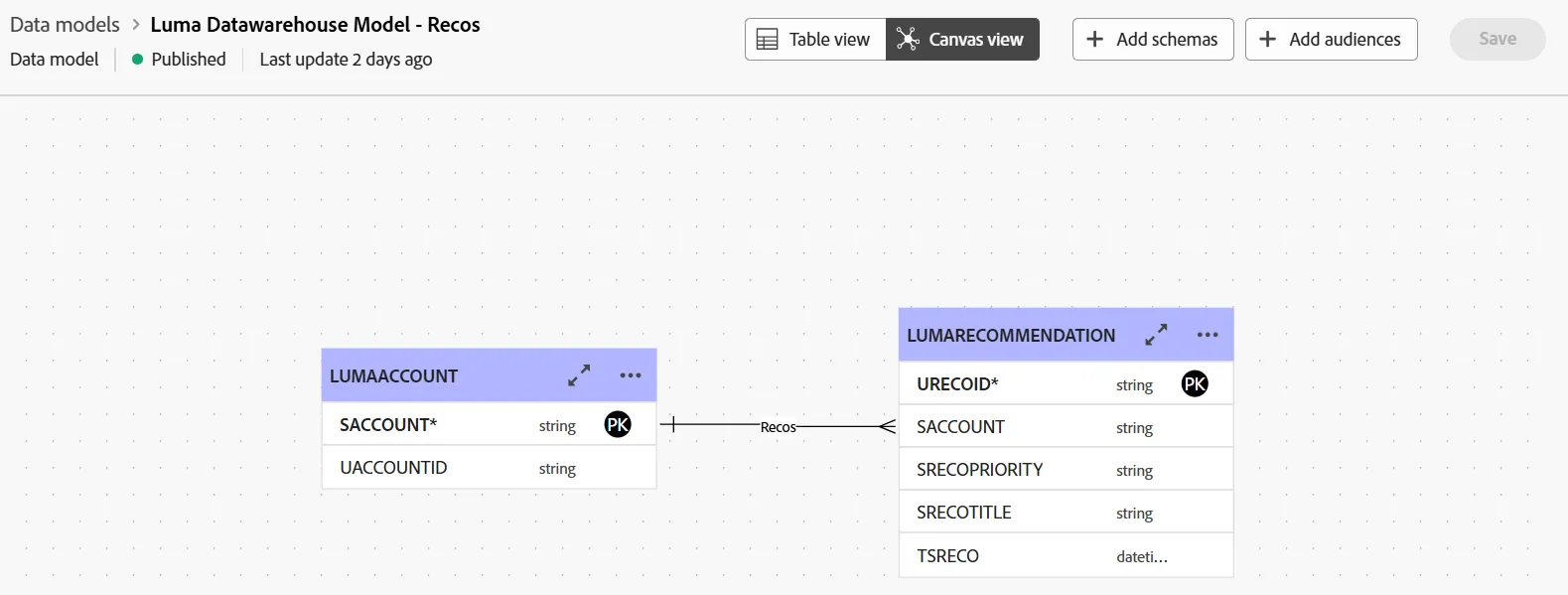Click the LUMARECOMMENDATION table header title

pos(1011,336)
